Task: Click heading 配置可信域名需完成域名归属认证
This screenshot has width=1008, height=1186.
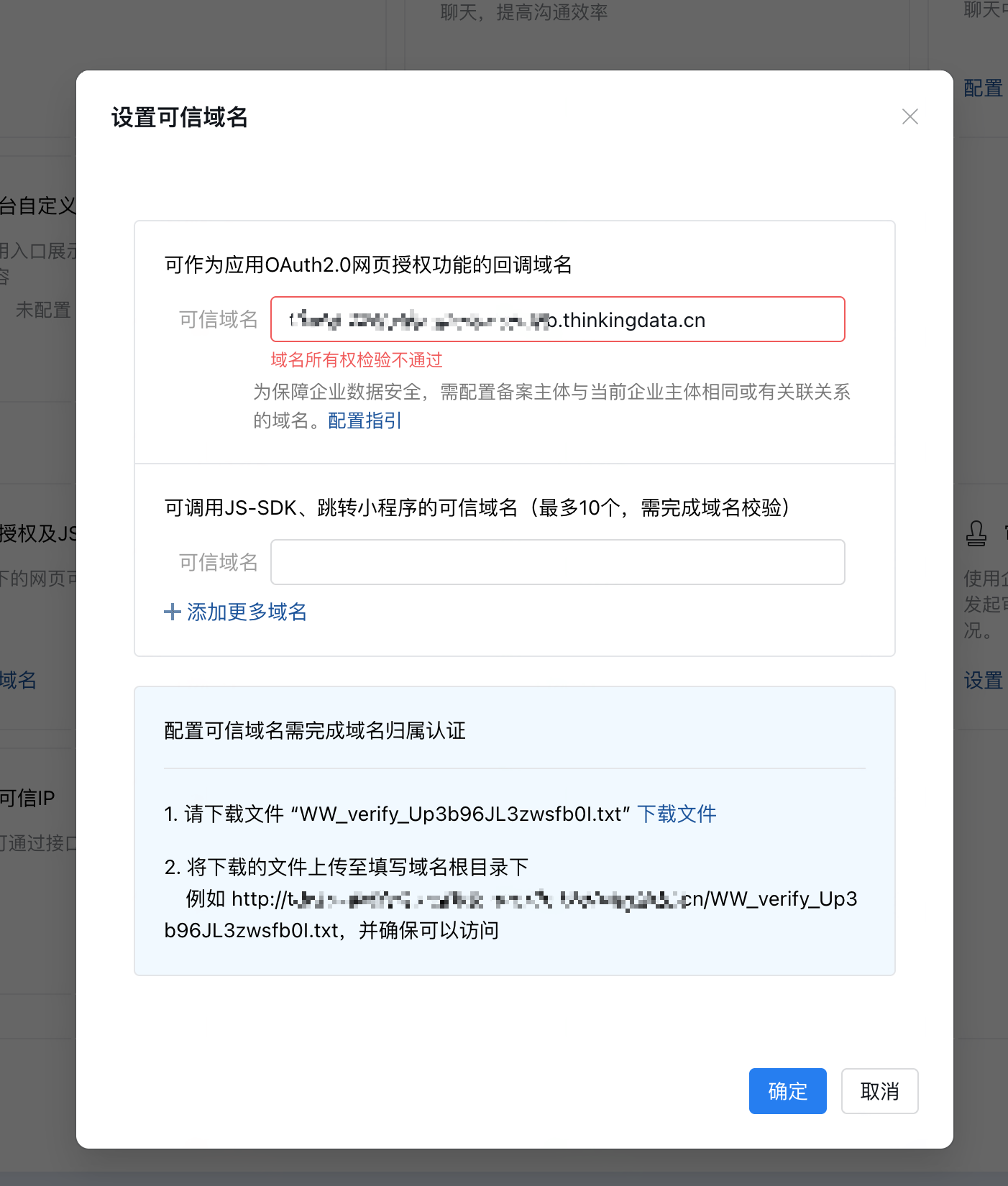Action: pyautogui.click(x=315, y=730)
